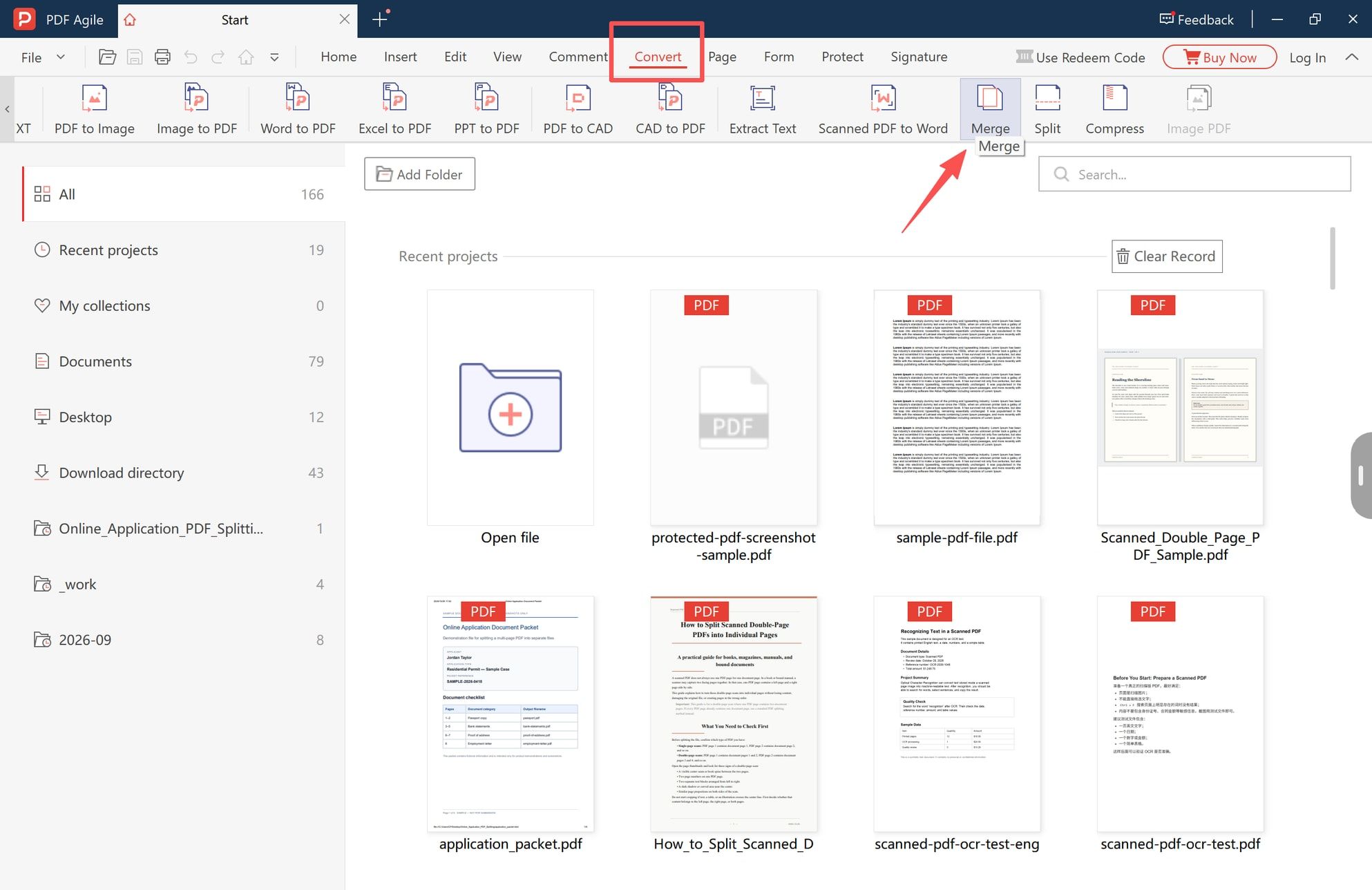Open the sample-pdf-file.pdf thumbnail
Screen dimensions: 1372x890
[x=957, y=407]
